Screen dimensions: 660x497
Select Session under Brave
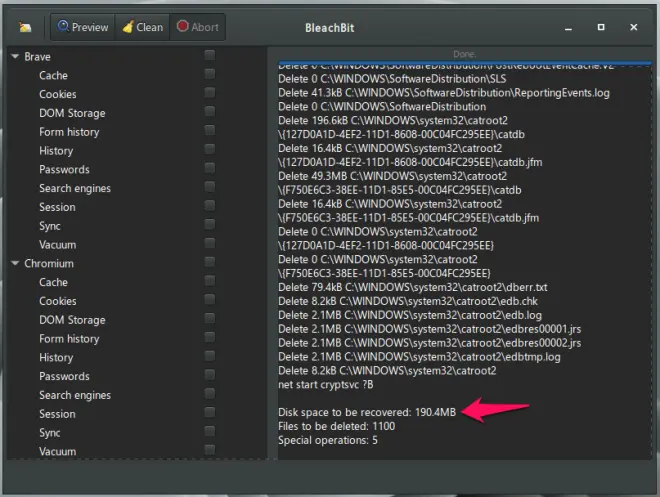coord(57,207)
